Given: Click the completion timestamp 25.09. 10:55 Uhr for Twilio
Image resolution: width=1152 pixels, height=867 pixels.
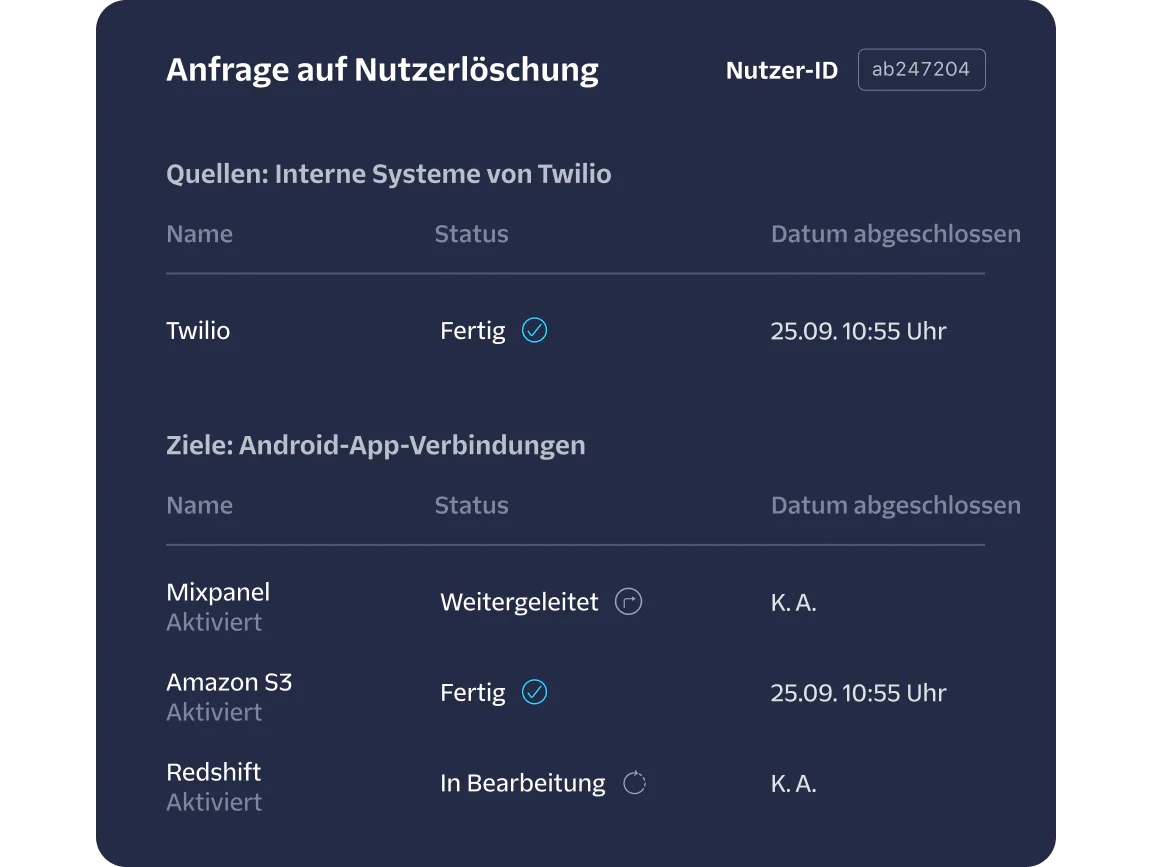Looking at the screenshot, I should point(858,330).
